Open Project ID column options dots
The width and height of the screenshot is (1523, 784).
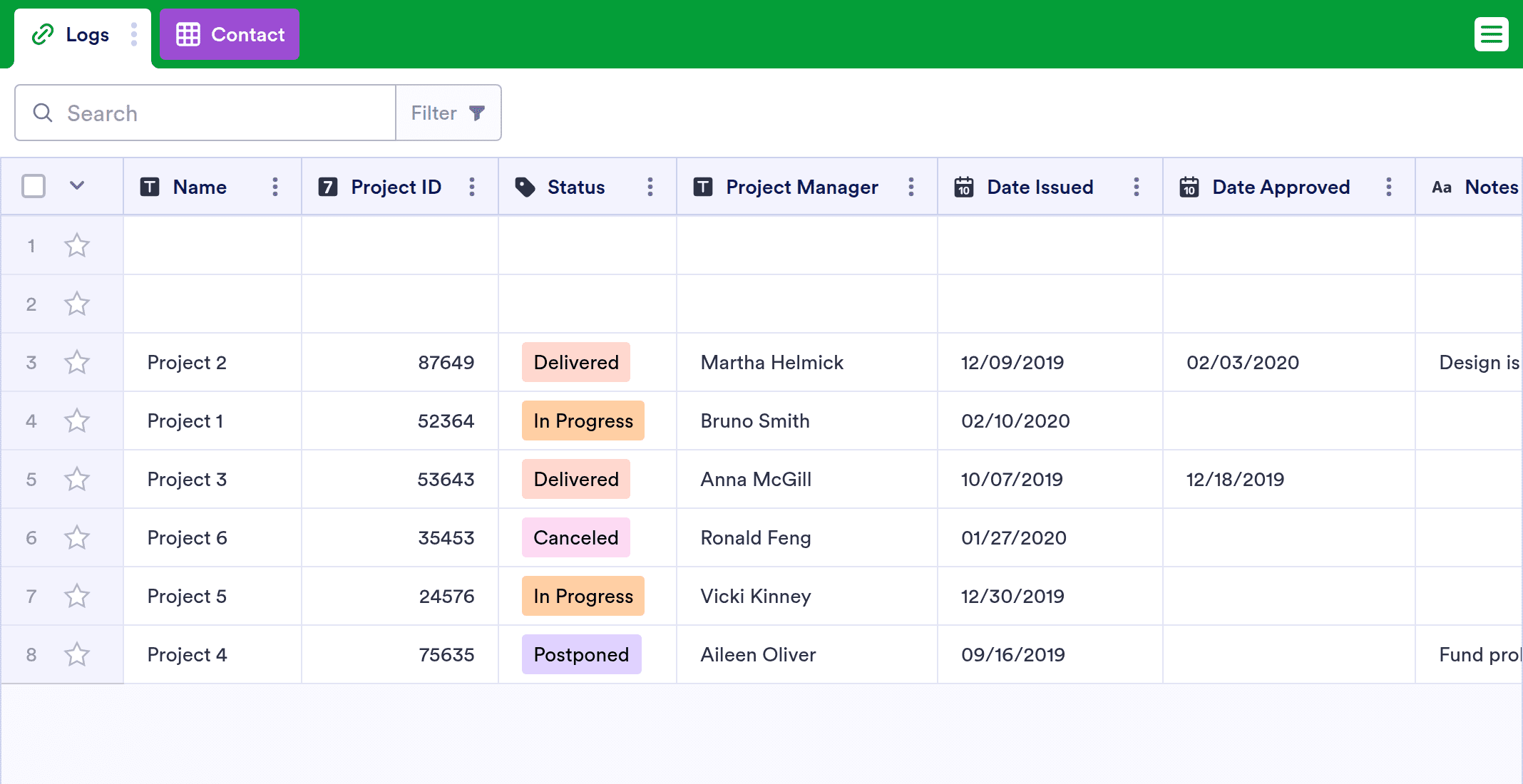coord(472,187)
